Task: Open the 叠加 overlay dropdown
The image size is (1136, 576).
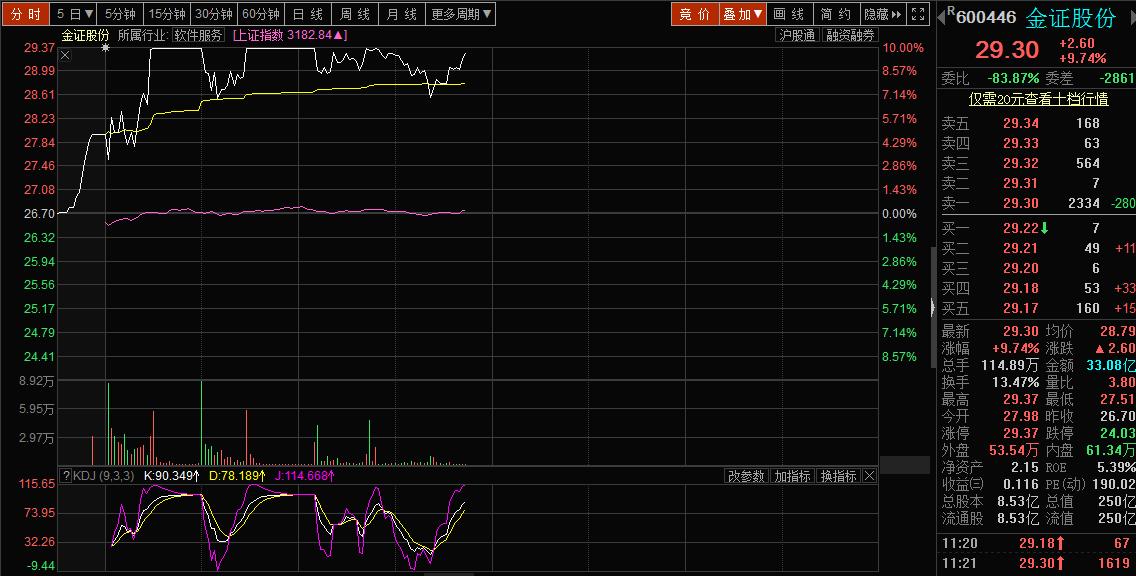Action: (x=743, y=14)
